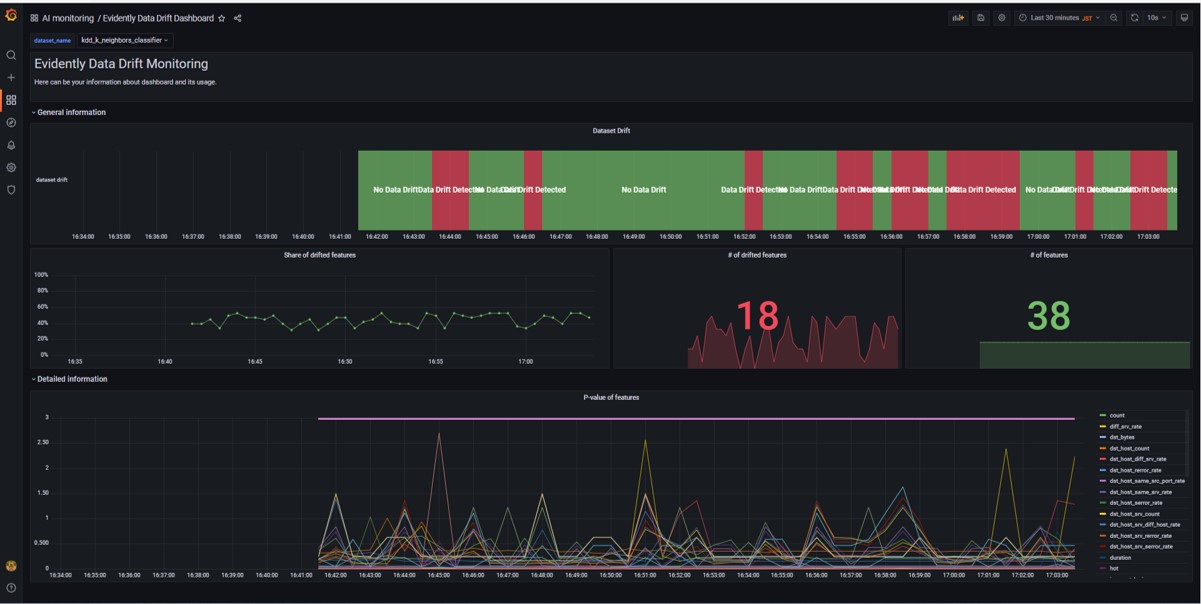Screen dimensions: 1201x604
Task: Open the # of features panel menu
Action: (1049, 255)
